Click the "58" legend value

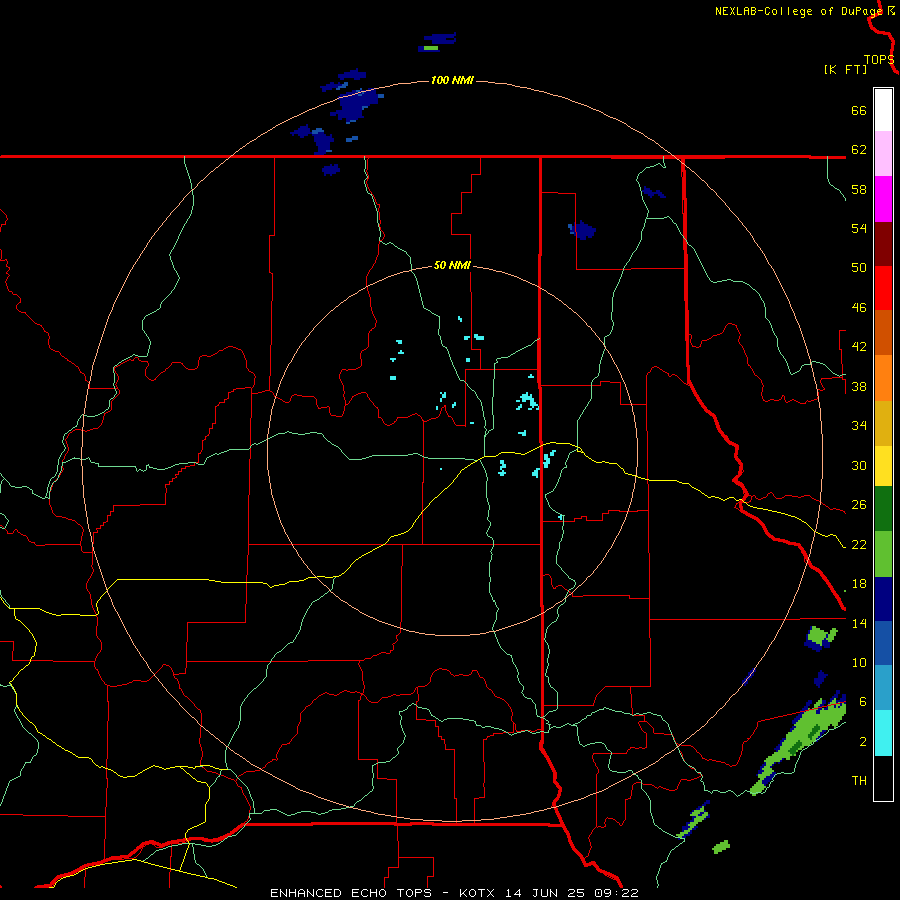pyautogui.click(x=859, y=189)
